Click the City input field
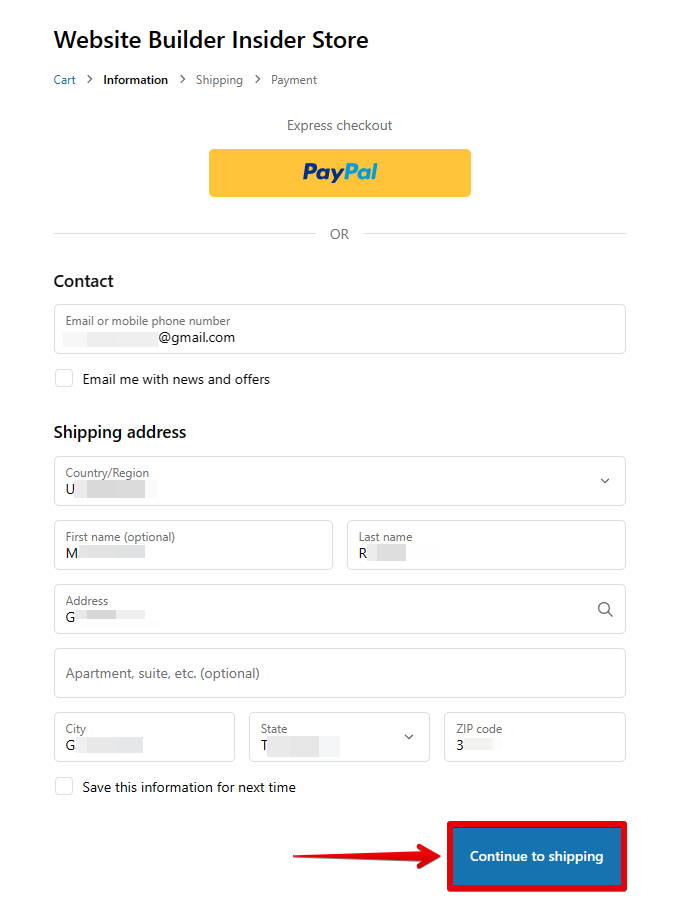The image size is (684, 909). point(144,737)
